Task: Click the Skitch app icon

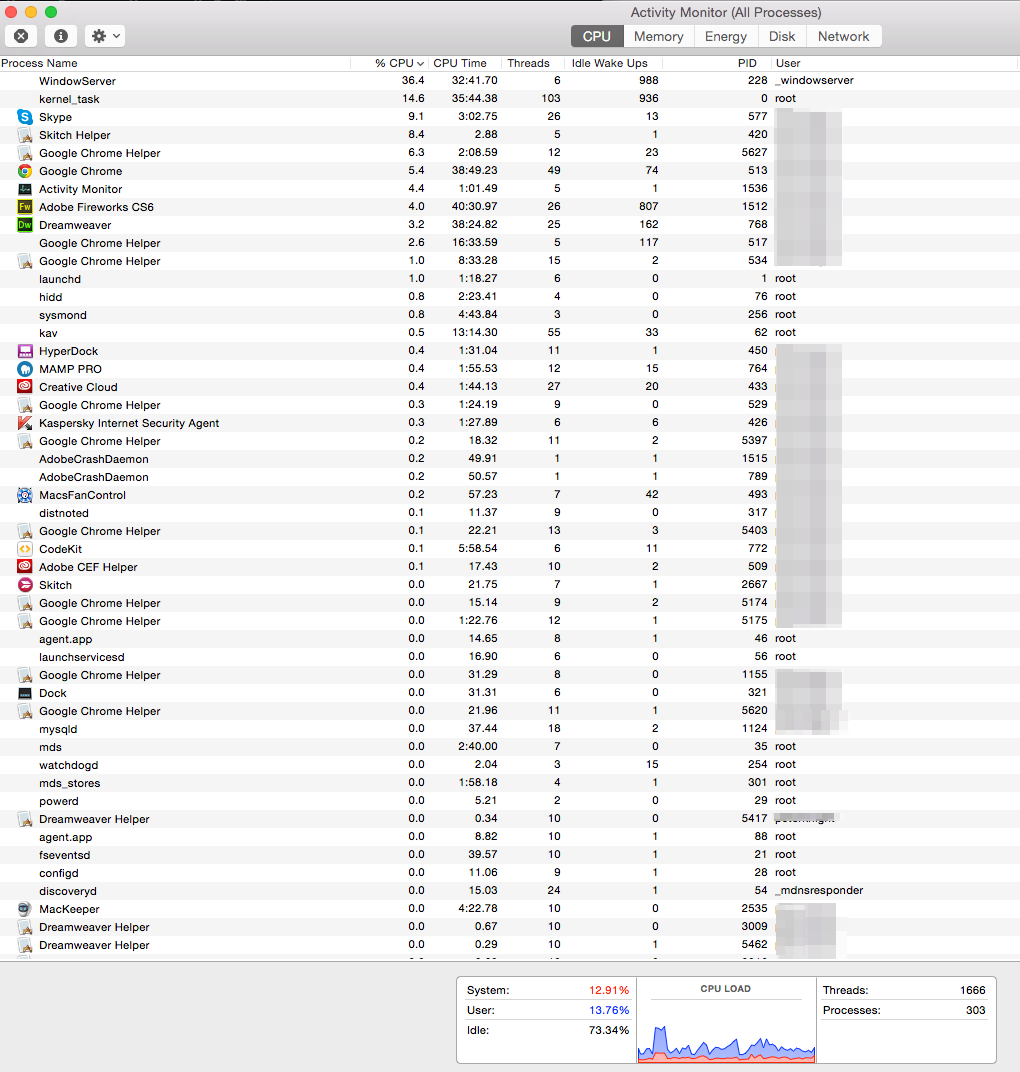Action: click(25, 585)
